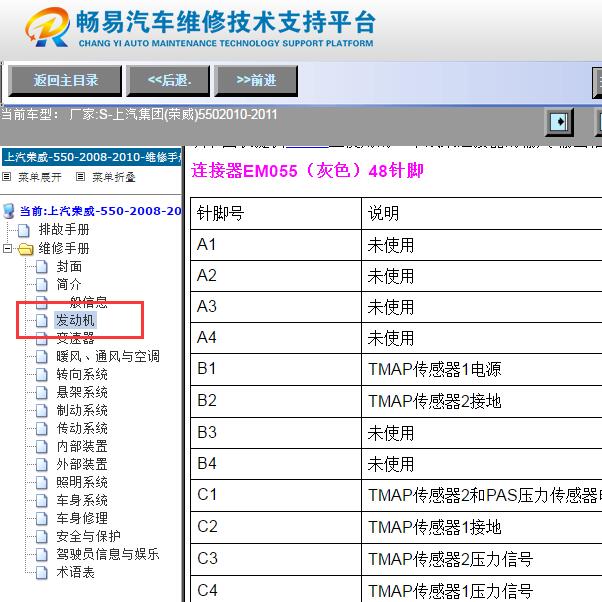Click the page icon beside 悬架系统
This screenshot has height=602, width=602.
tap(41, 392)
